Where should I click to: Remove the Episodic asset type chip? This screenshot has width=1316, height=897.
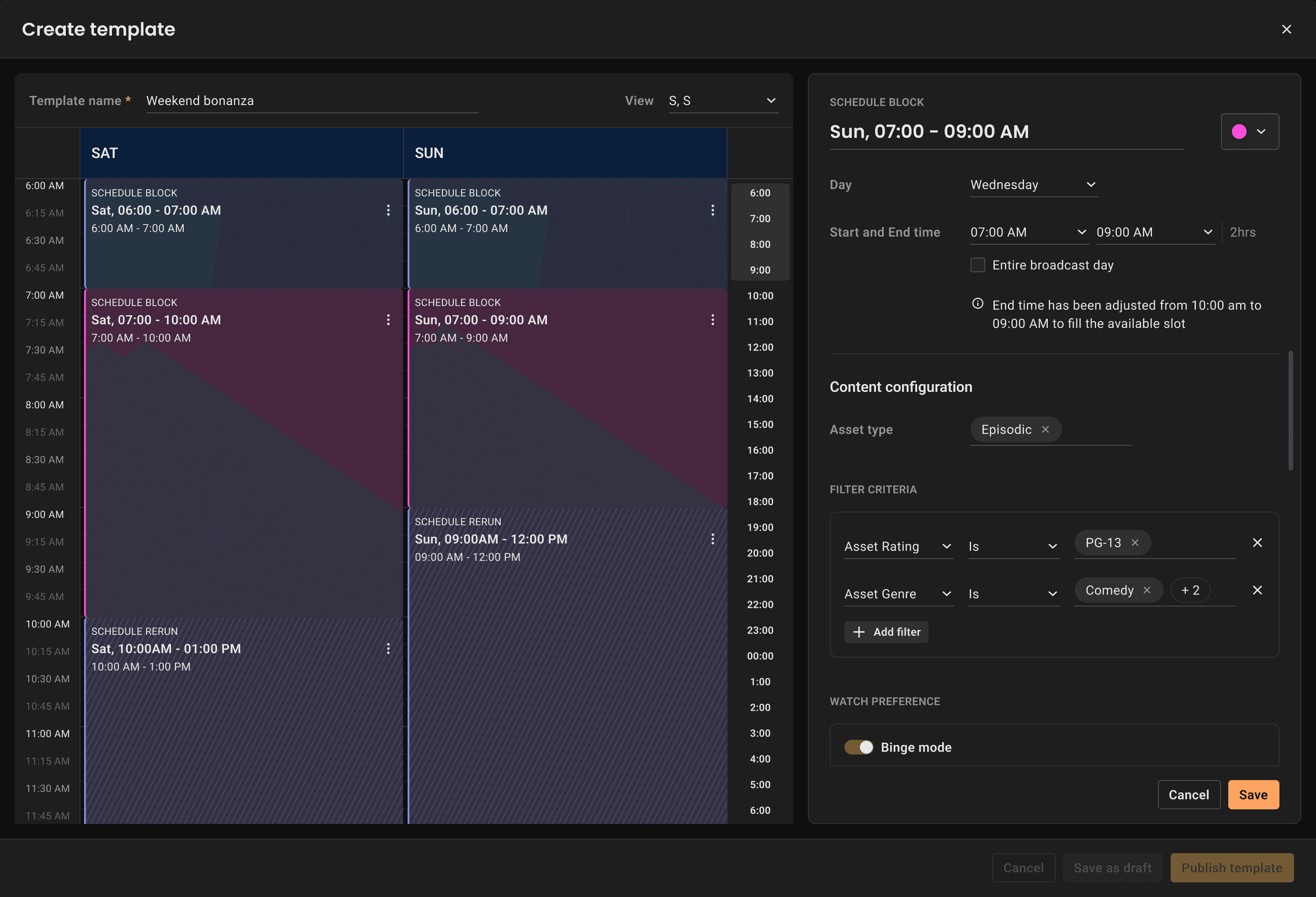click(1045, 429)
